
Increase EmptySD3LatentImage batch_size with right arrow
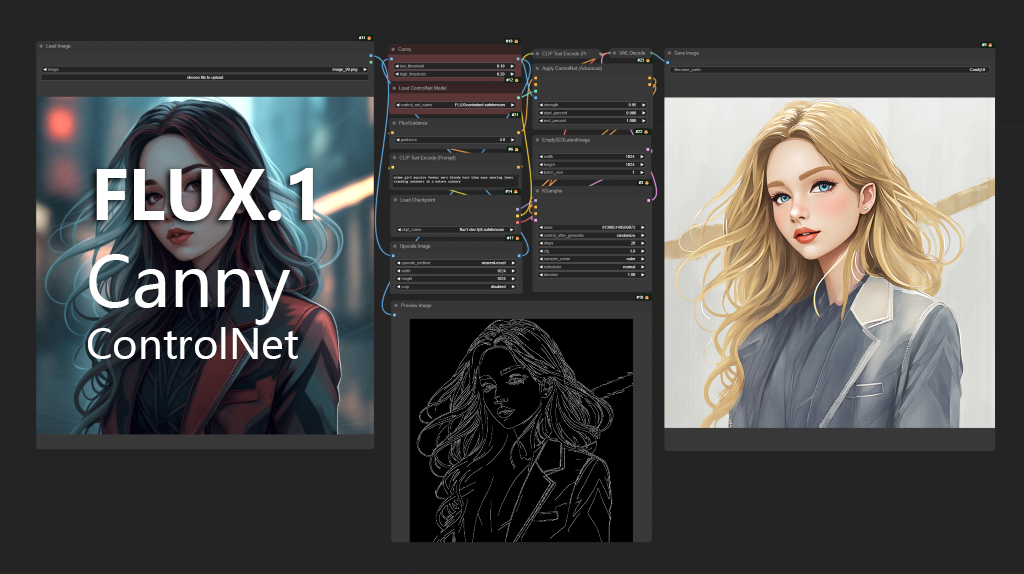tap(642, 172)
